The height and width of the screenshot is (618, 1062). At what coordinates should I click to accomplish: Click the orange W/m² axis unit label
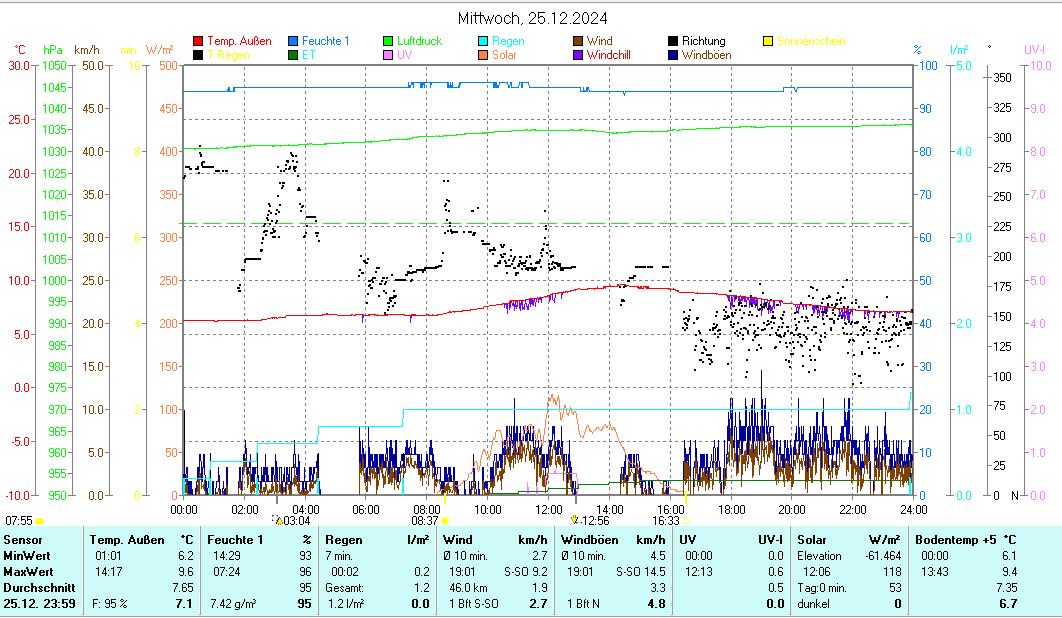pyautogui.click(x=160, y=50)
